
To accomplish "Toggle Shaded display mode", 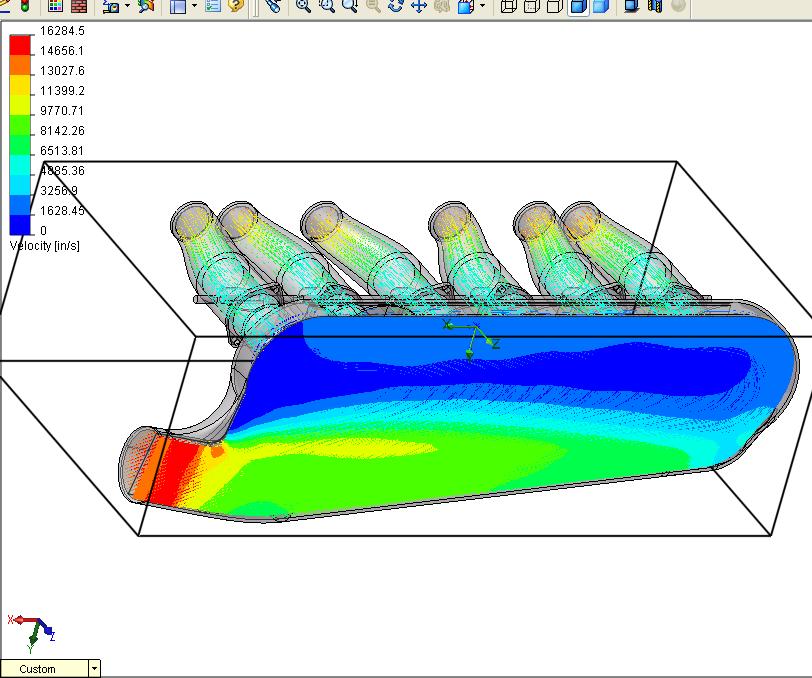I will pyautogui.click(x=600, y=6).
